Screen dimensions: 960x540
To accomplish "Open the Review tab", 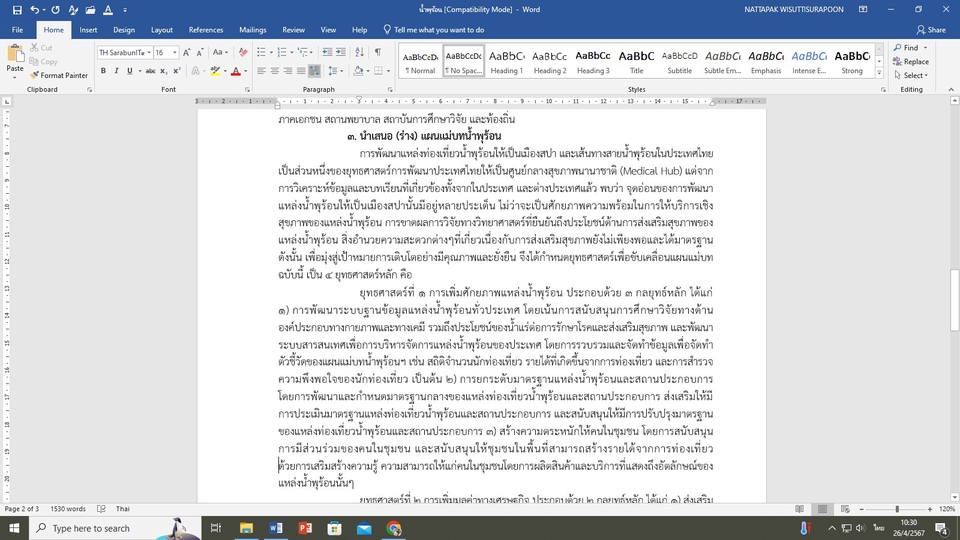I will point(293,29).
